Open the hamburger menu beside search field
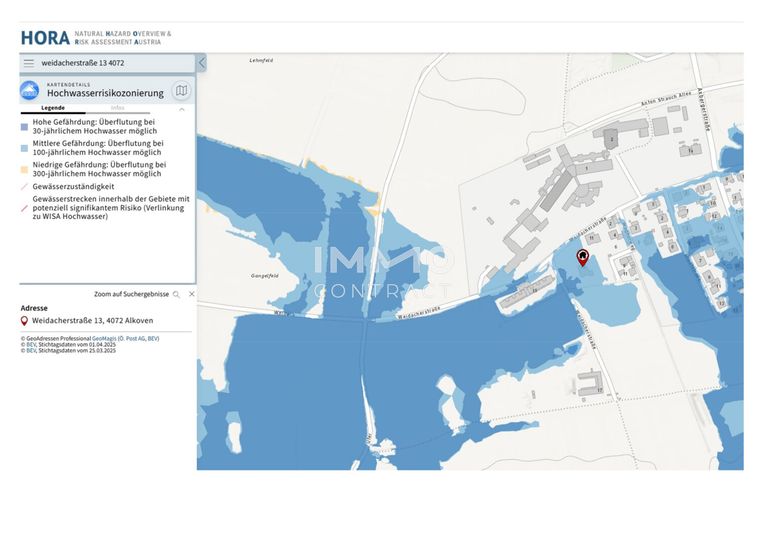The width and height of the screenshot is (768, 543). point(29,63)
